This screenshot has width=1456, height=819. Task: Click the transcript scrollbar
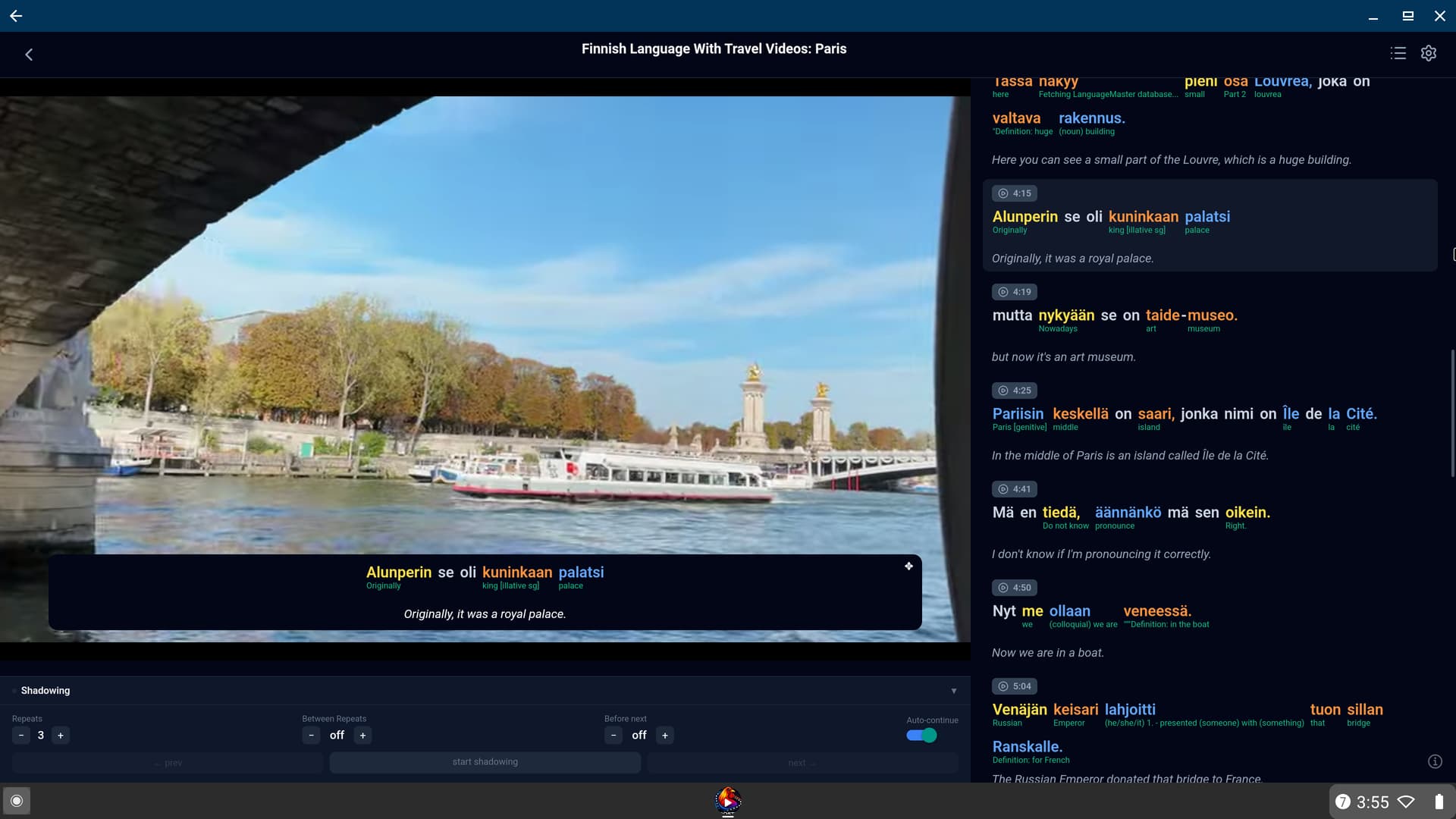pyautogui.click(x=1452, y=413)
